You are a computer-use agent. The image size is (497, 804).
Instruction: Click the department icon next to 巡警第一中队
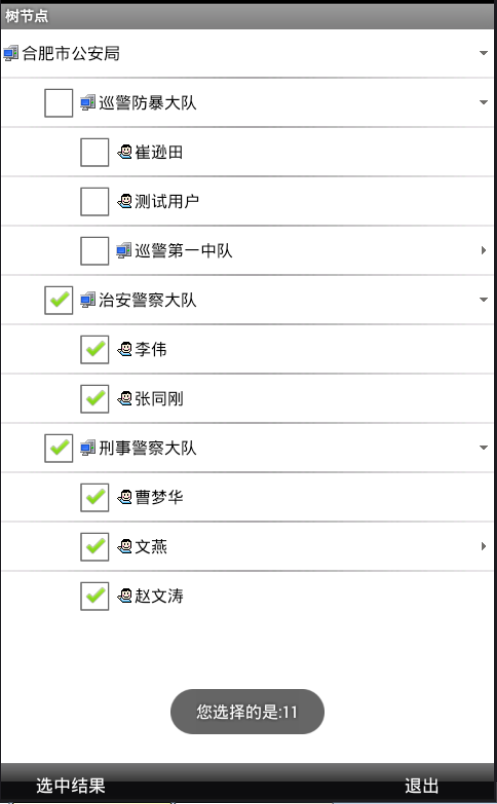(124, 251)
